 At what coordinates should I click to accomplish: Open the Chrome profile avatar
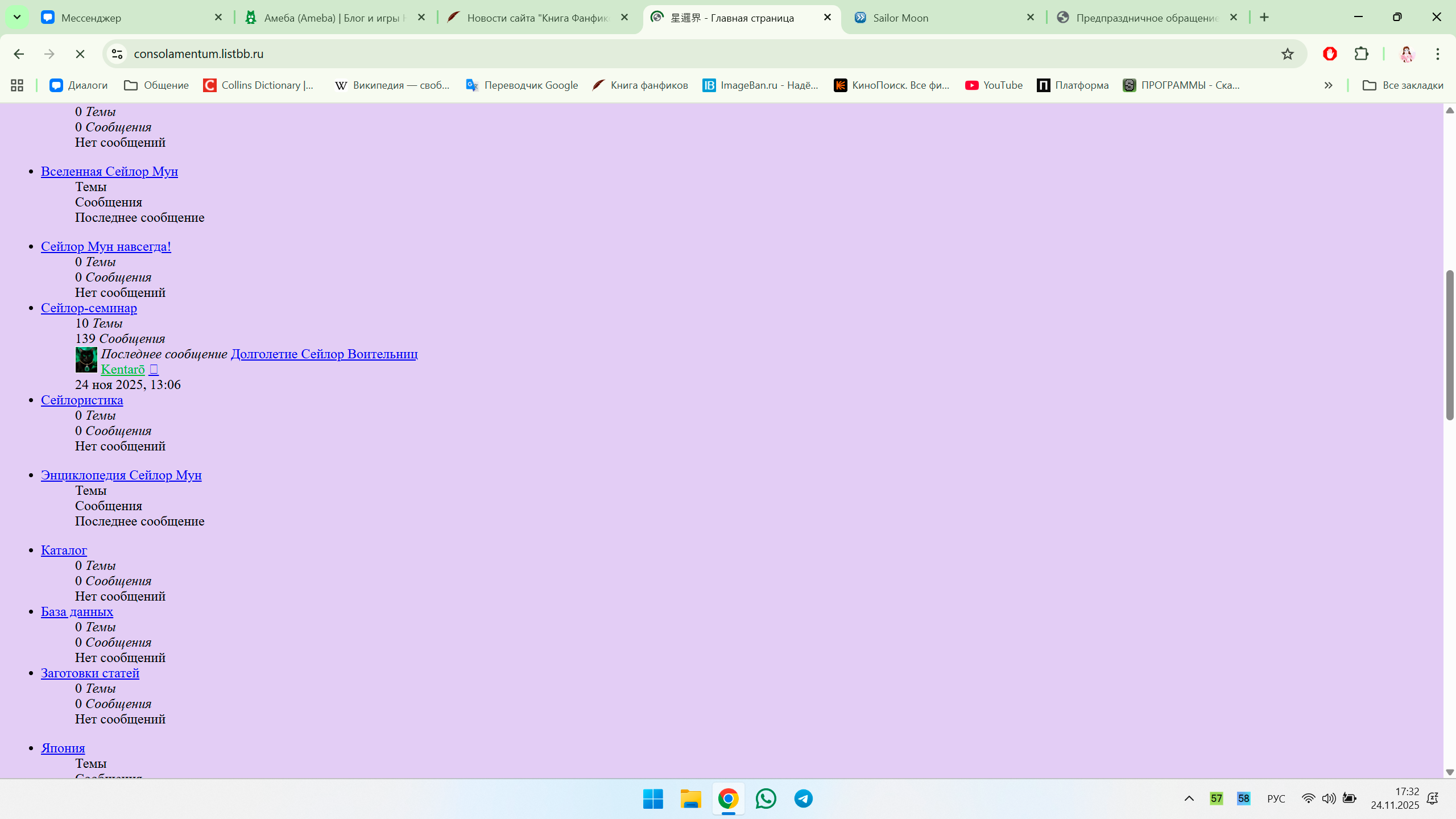[x=1407, y=54]
